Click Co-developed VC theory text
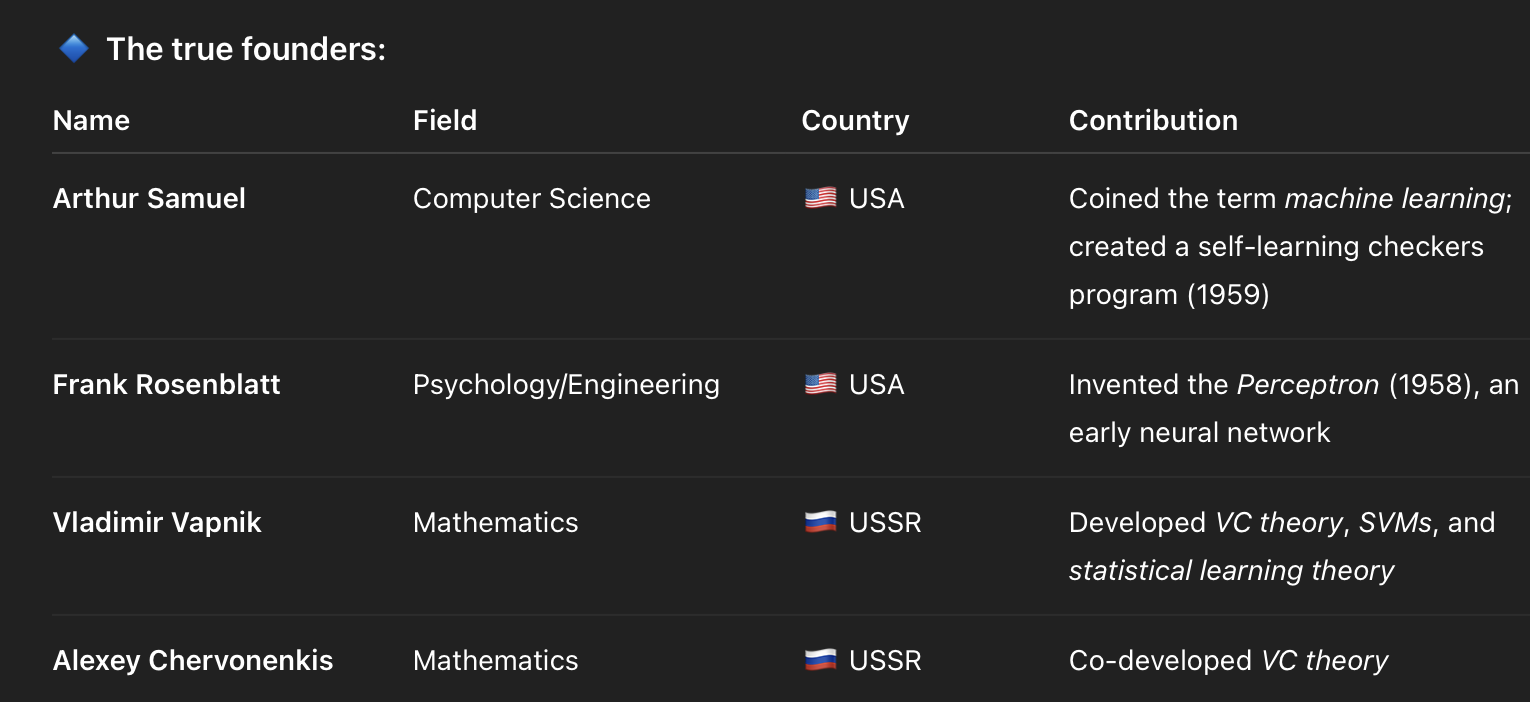Image resolution: width=1530 pixels, height=702 pixels. click(x=1228, y=660)
